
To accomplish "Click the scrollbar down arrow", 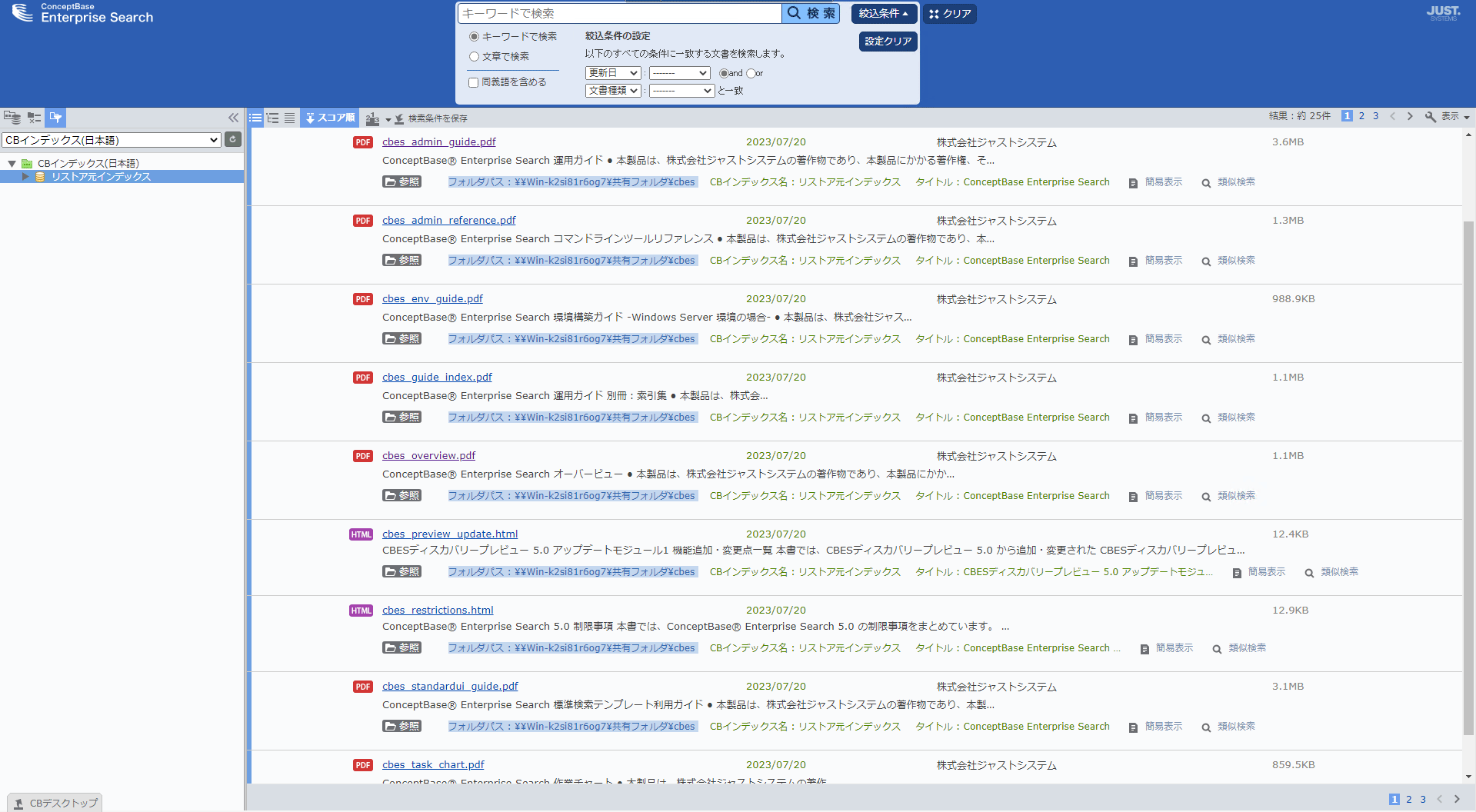I will (x=1468, y=777).
